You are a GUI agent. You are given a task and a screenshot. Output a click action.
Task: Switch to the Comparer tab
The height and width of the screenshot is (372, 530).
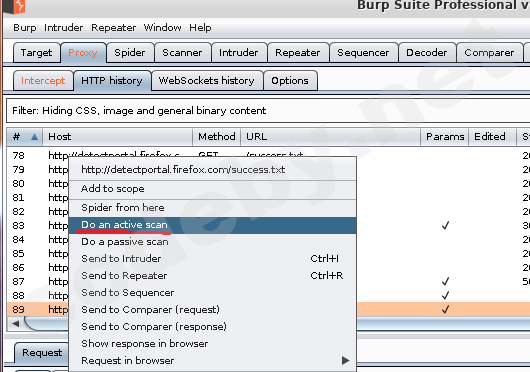[x=489, y=53]
